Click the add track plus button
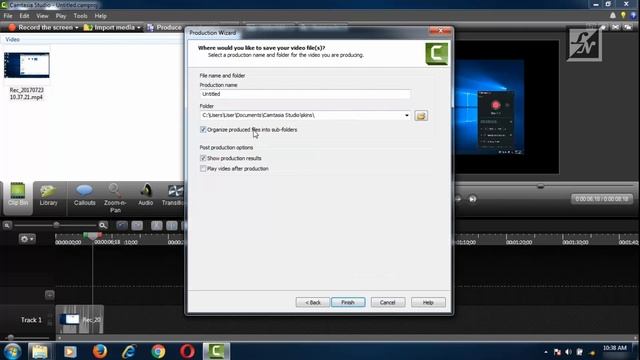The height and width of the screenshot is (360, 640). pyautogui.click(x=49, y=295)
